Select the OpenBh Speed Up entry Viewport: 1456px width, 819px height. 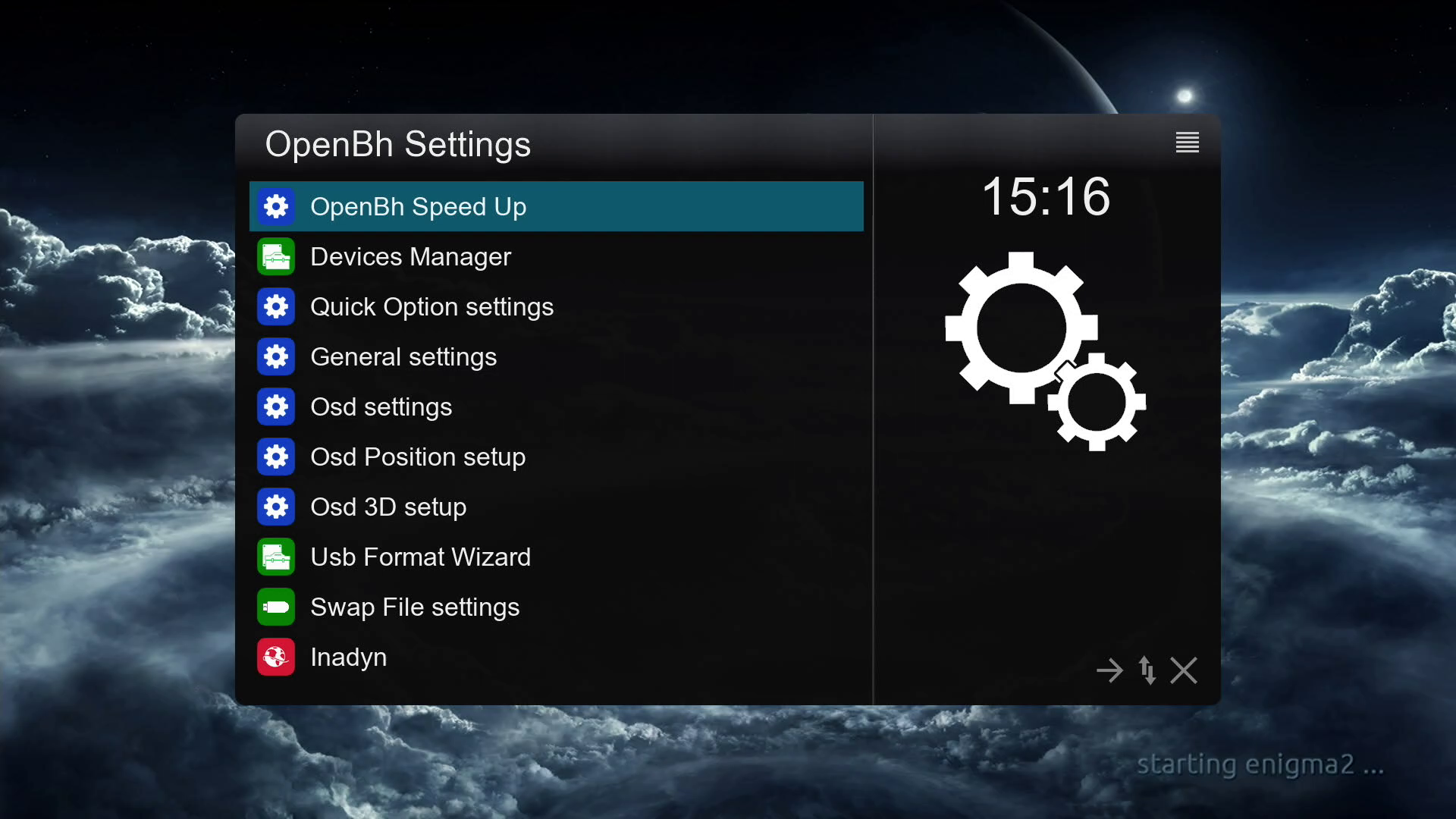click(418, 206)
